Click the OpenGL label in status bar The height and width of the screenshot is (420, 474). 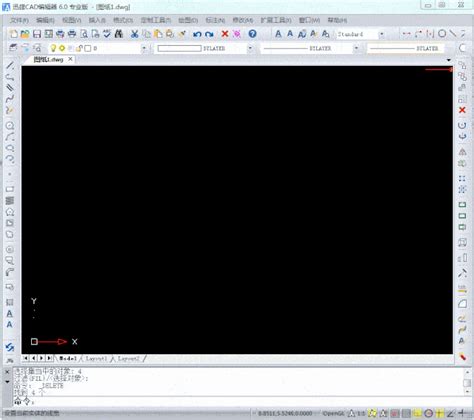point(333,414)
